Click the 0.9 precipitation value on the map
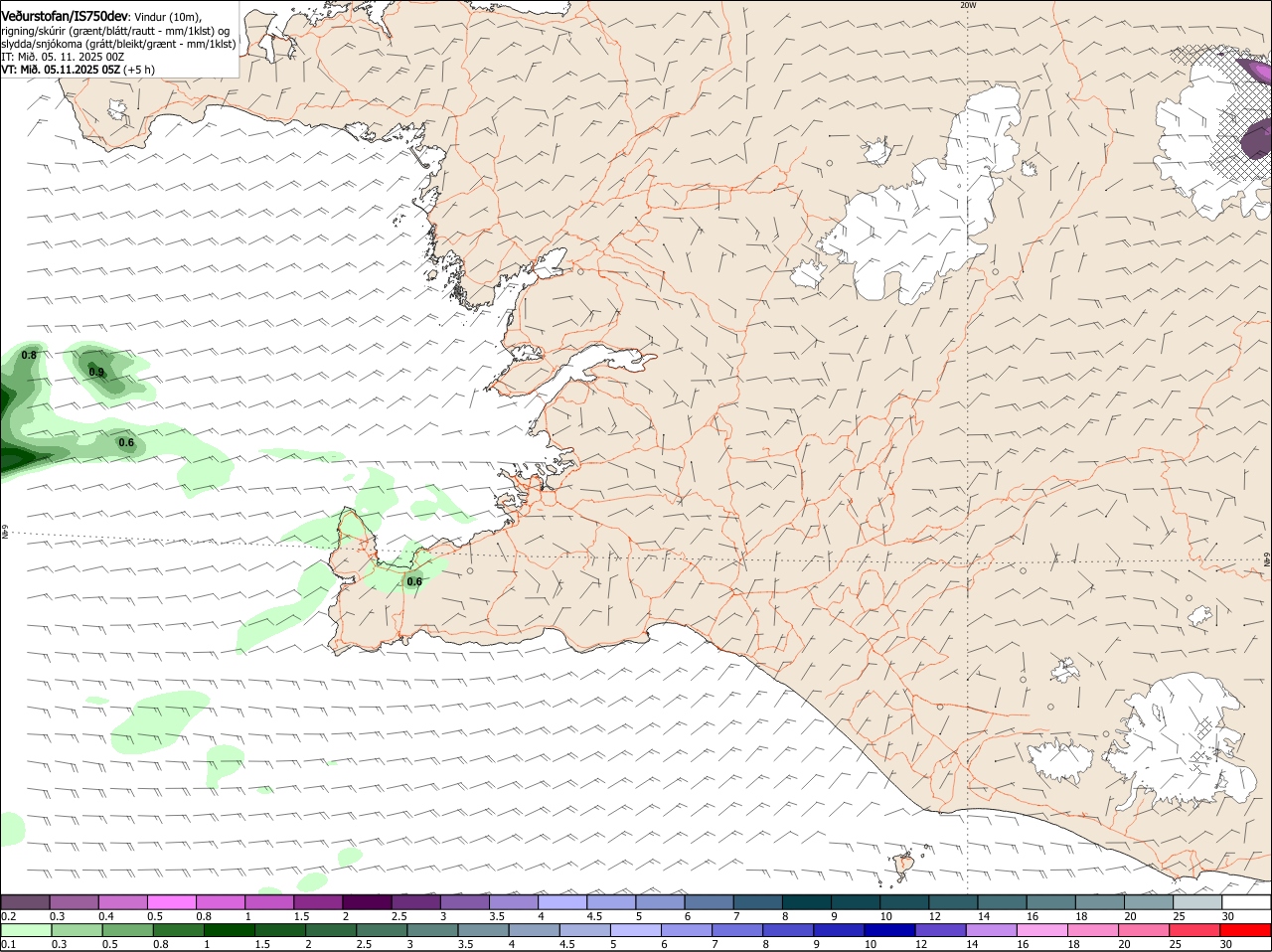This screenshot has width=1272, height=952. tap(96, 372)
